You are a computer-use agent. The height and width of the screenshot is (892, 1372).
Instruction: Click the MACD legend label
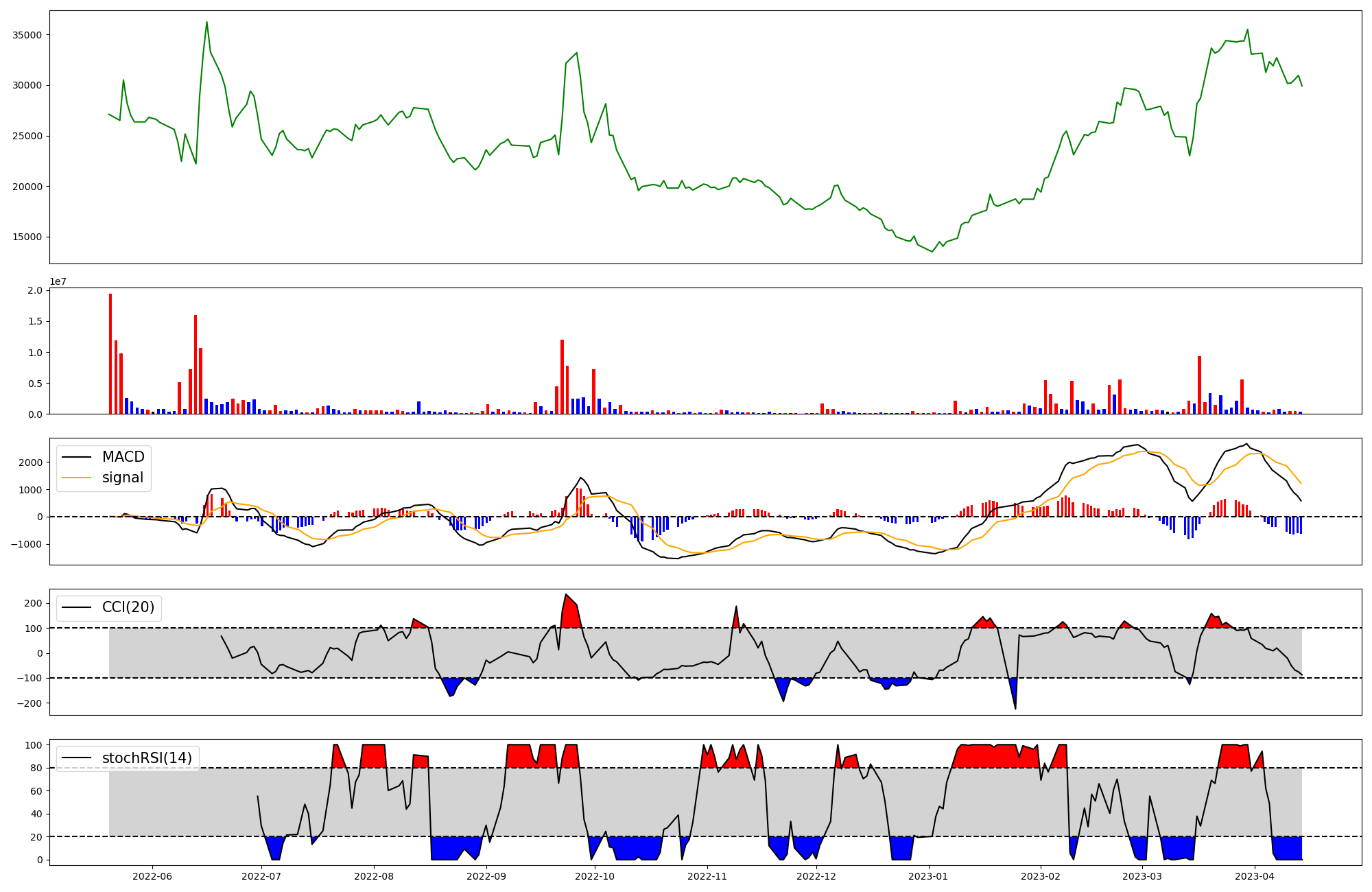pos(123,457)
